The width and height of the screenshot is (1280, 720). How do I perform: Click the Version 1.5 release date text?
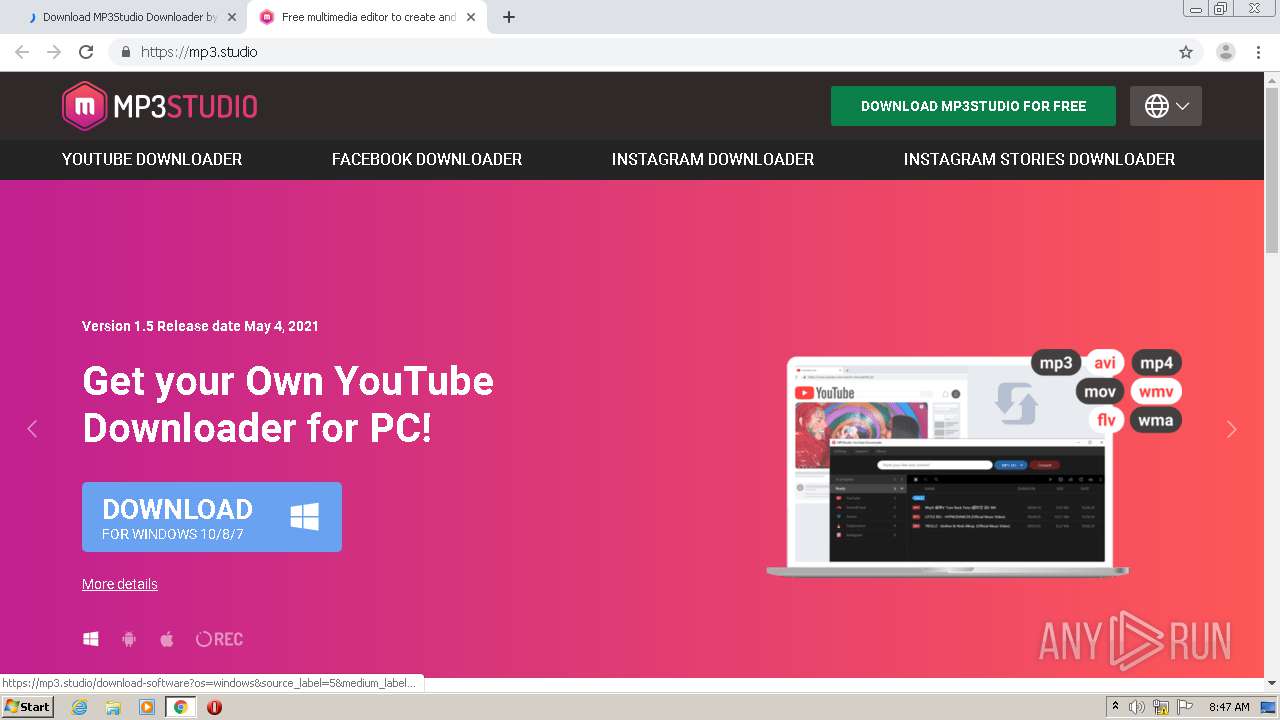point(200,326)
